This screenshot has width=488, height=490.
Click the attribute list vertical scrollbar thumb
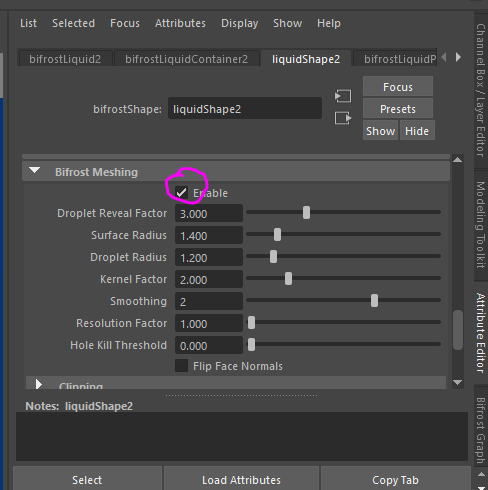(458, 330)
